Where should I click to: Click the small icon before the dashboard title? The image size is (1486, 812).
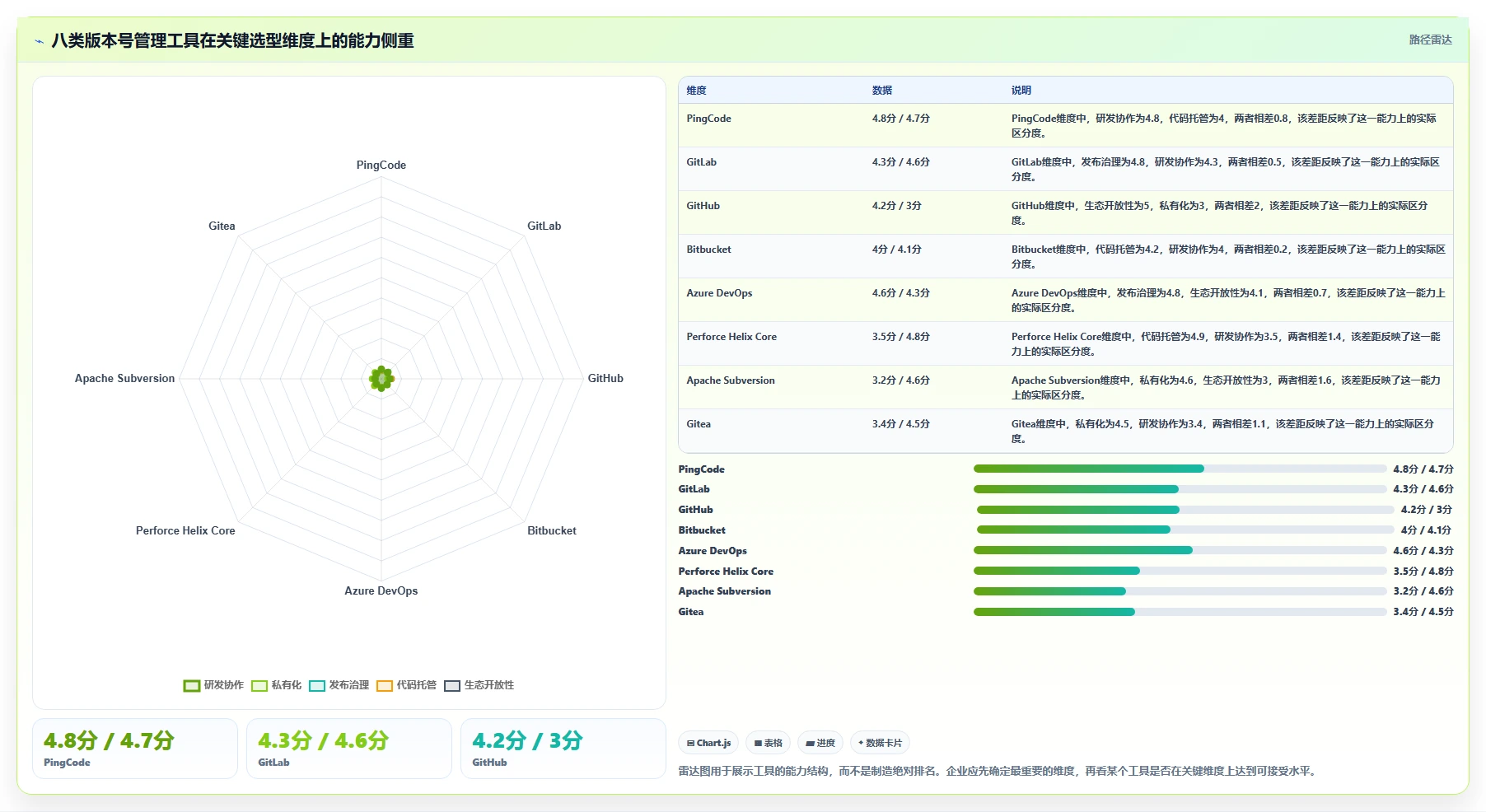(x=39, y=41)
